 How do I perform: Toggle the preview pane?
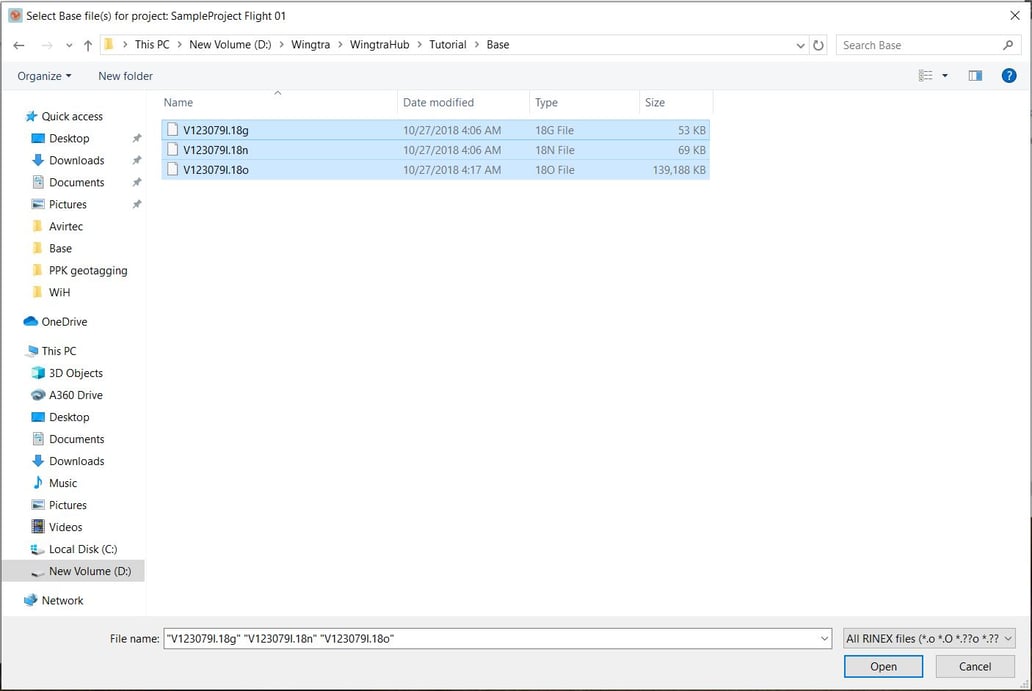pyautogui.click(x=975, y=75)
